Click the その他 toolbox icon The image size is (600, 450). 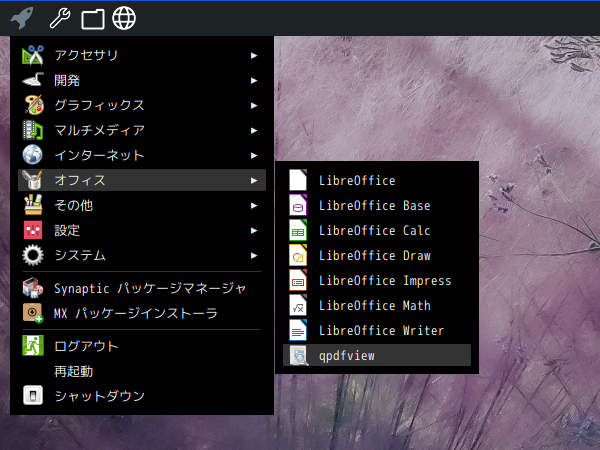33,205
